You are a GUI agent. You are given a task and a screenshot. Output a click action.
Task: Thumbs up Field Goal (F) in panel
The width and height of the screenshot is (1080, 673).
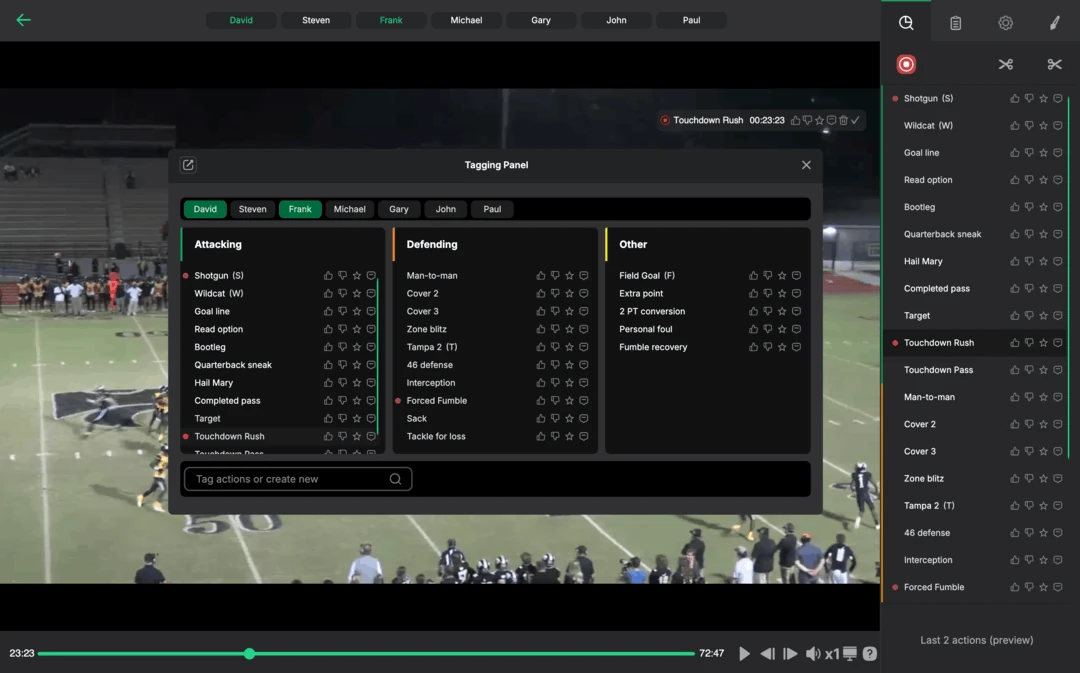pos(754,276)
